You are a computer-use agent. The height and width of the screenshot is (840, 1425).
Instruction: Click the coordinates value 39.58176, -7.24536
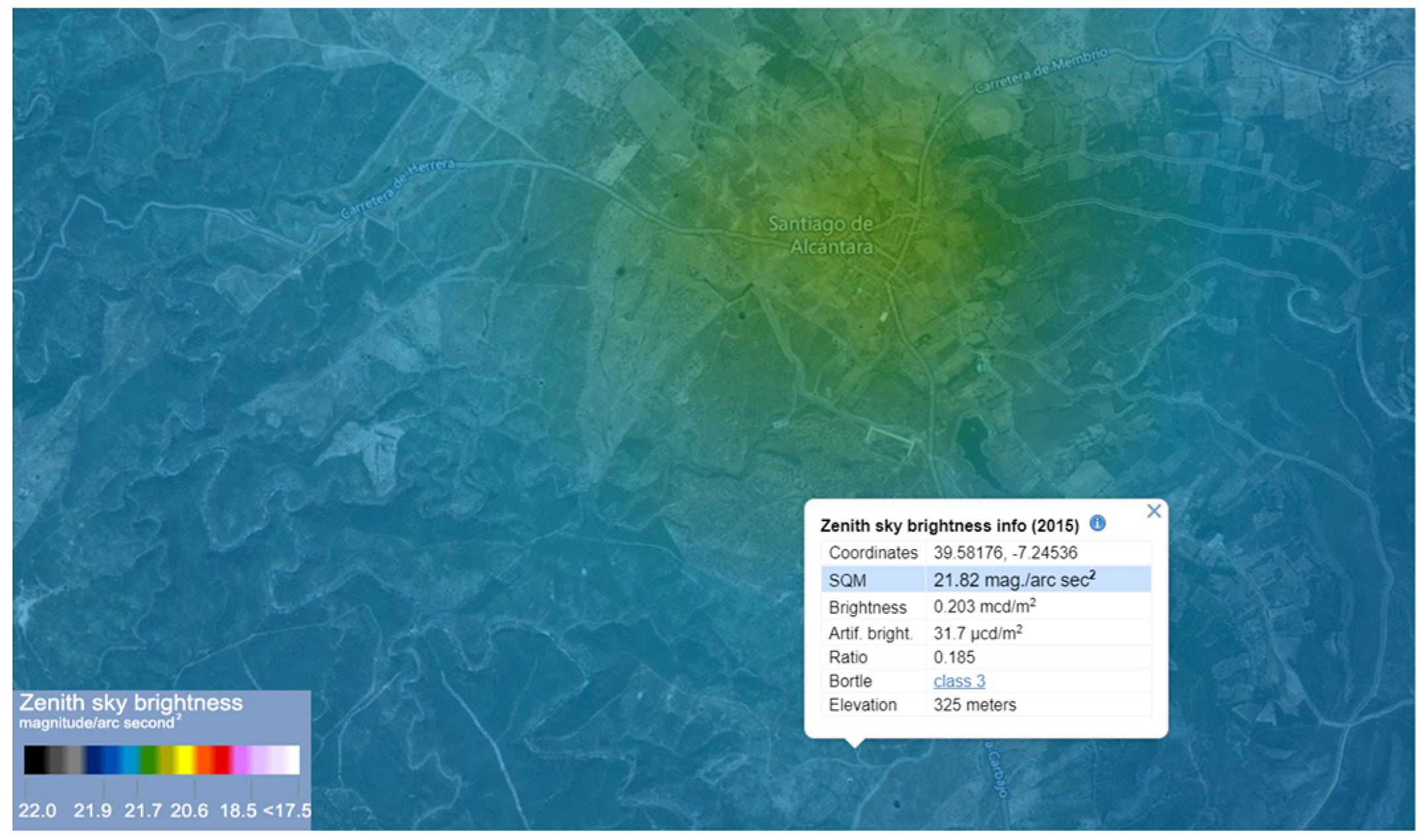(1005, 552)
